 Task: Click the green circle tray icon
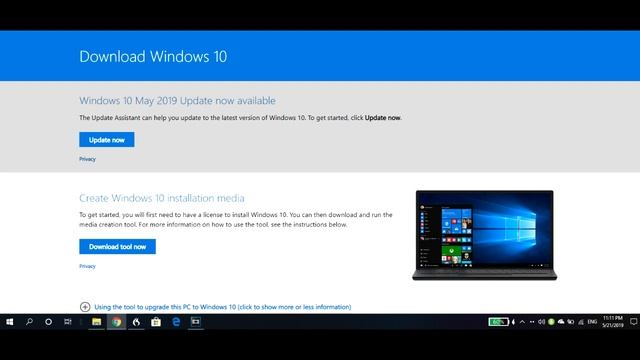coord(551,322)
